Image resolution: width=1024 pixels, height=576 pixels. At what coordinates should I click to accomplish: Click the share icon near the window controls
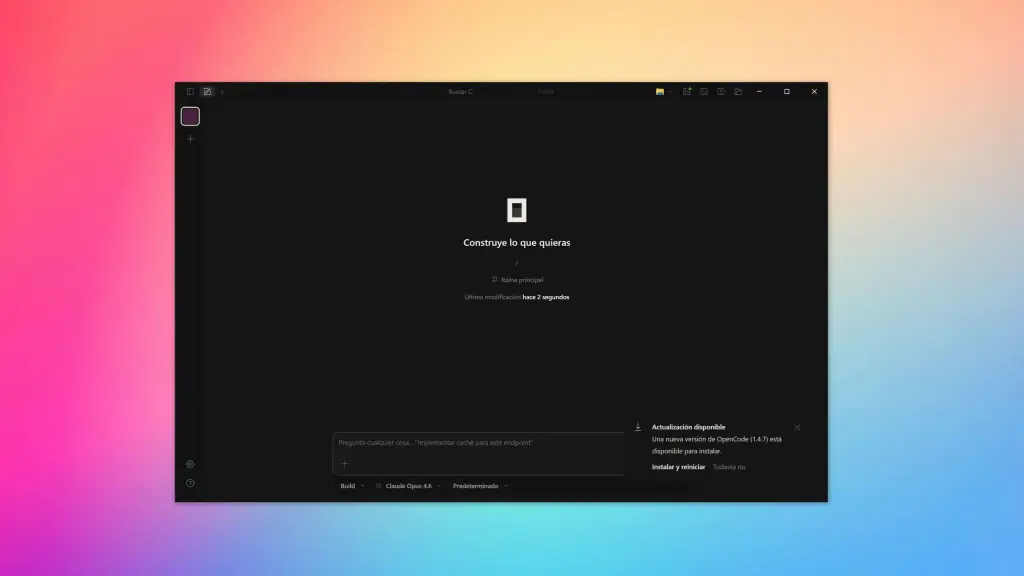(738, 91)
